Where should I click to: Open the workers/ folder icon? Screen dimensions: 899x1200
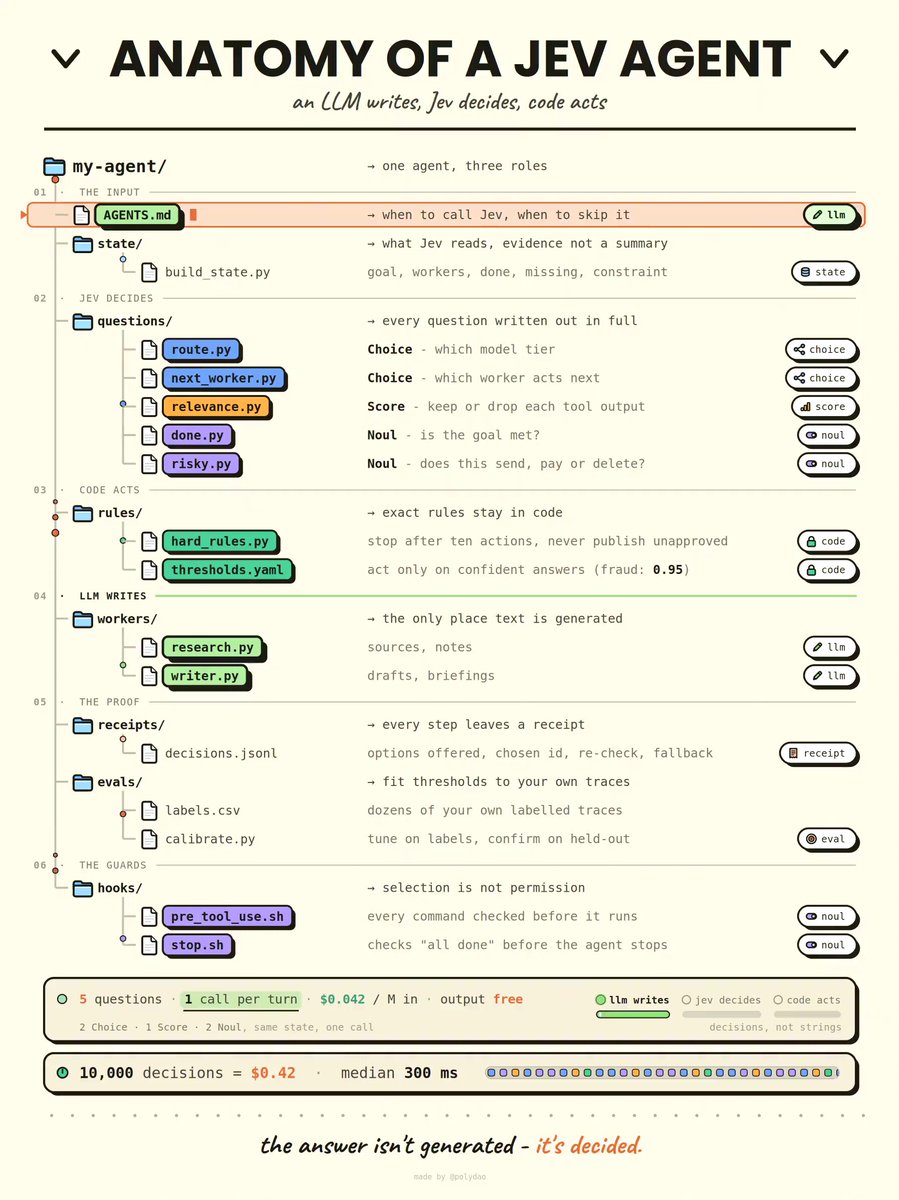click(x=82, y=619)
